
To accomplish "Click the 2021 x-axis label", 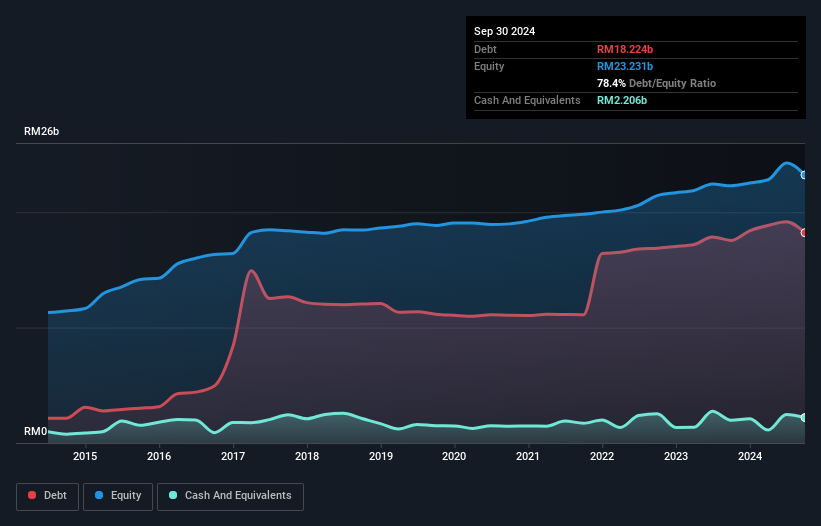I will (528, 456).
